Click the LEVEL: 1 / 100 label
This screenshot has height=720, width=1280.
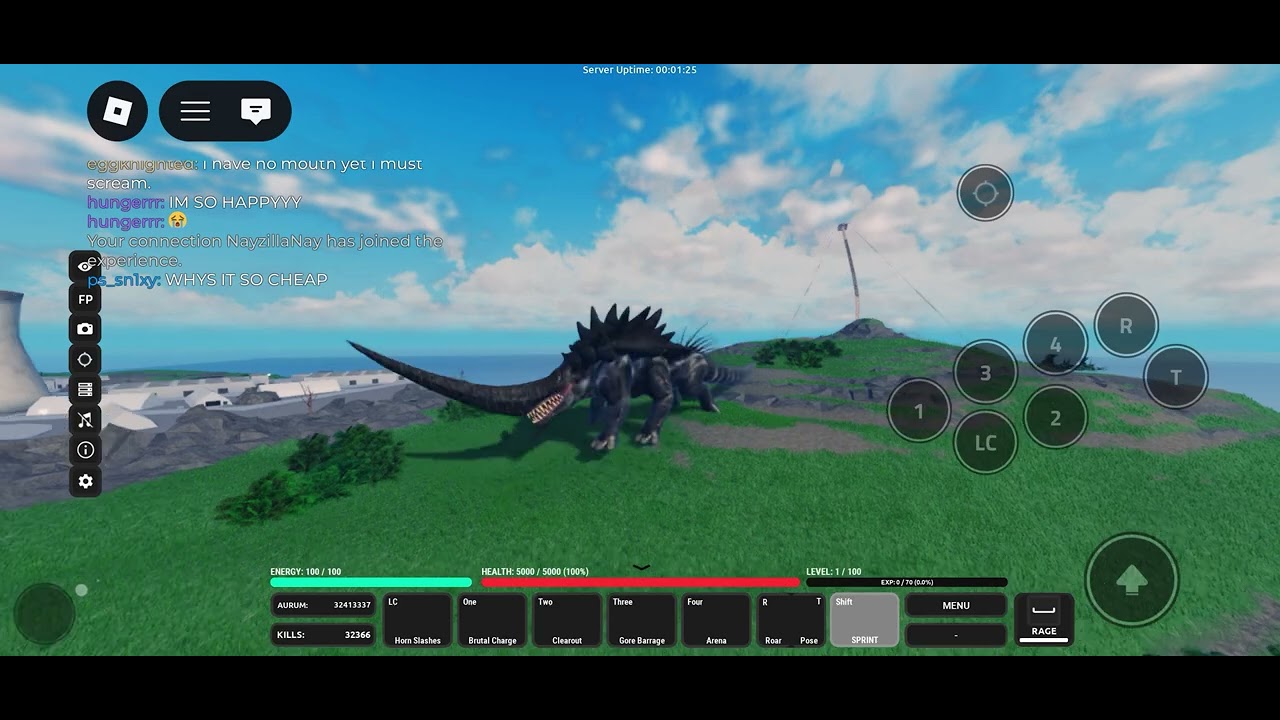tap(834, 572)
